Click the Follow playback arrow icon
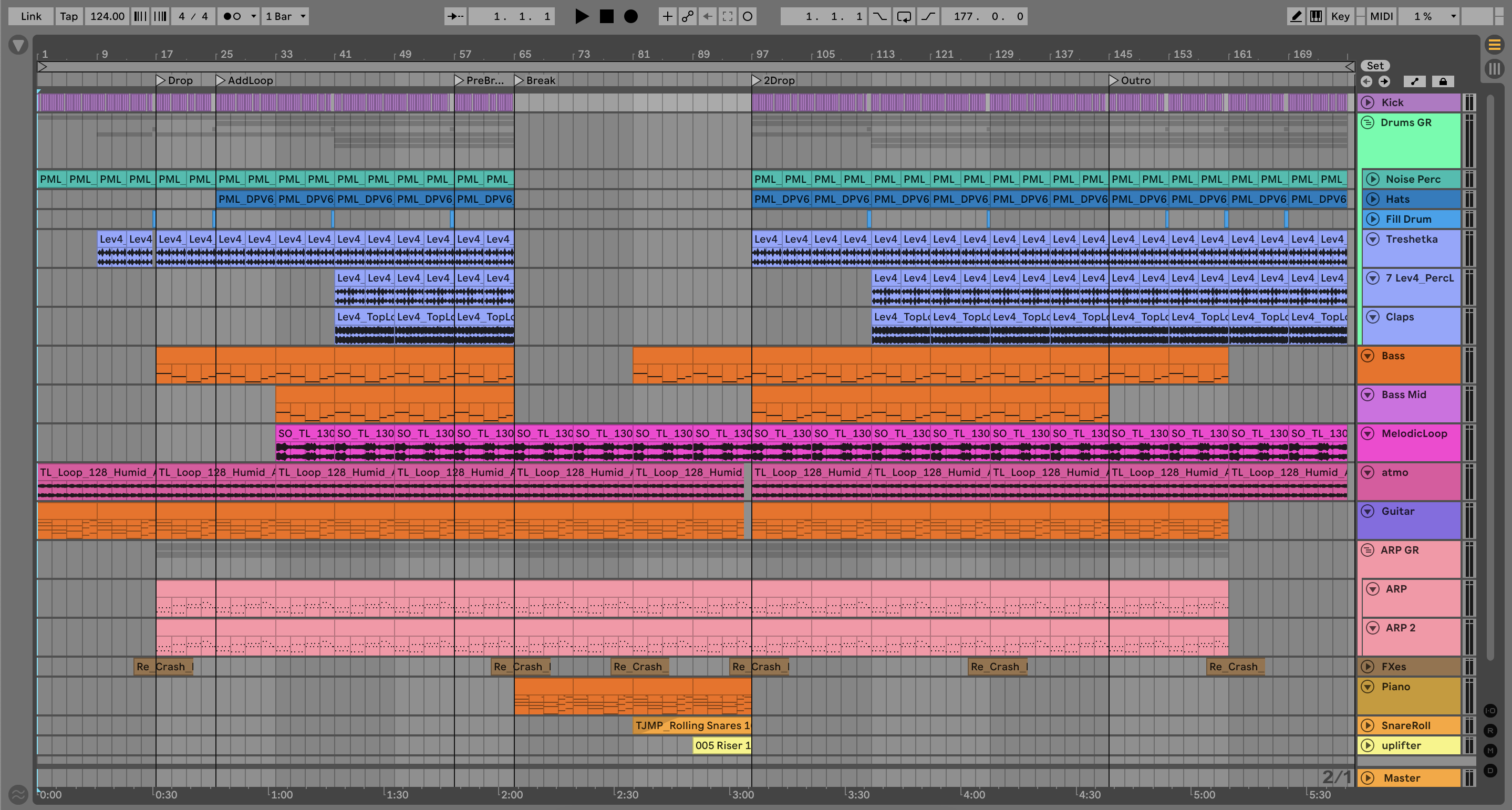Screen dimensions: 1512x810 tap(455, 16)
